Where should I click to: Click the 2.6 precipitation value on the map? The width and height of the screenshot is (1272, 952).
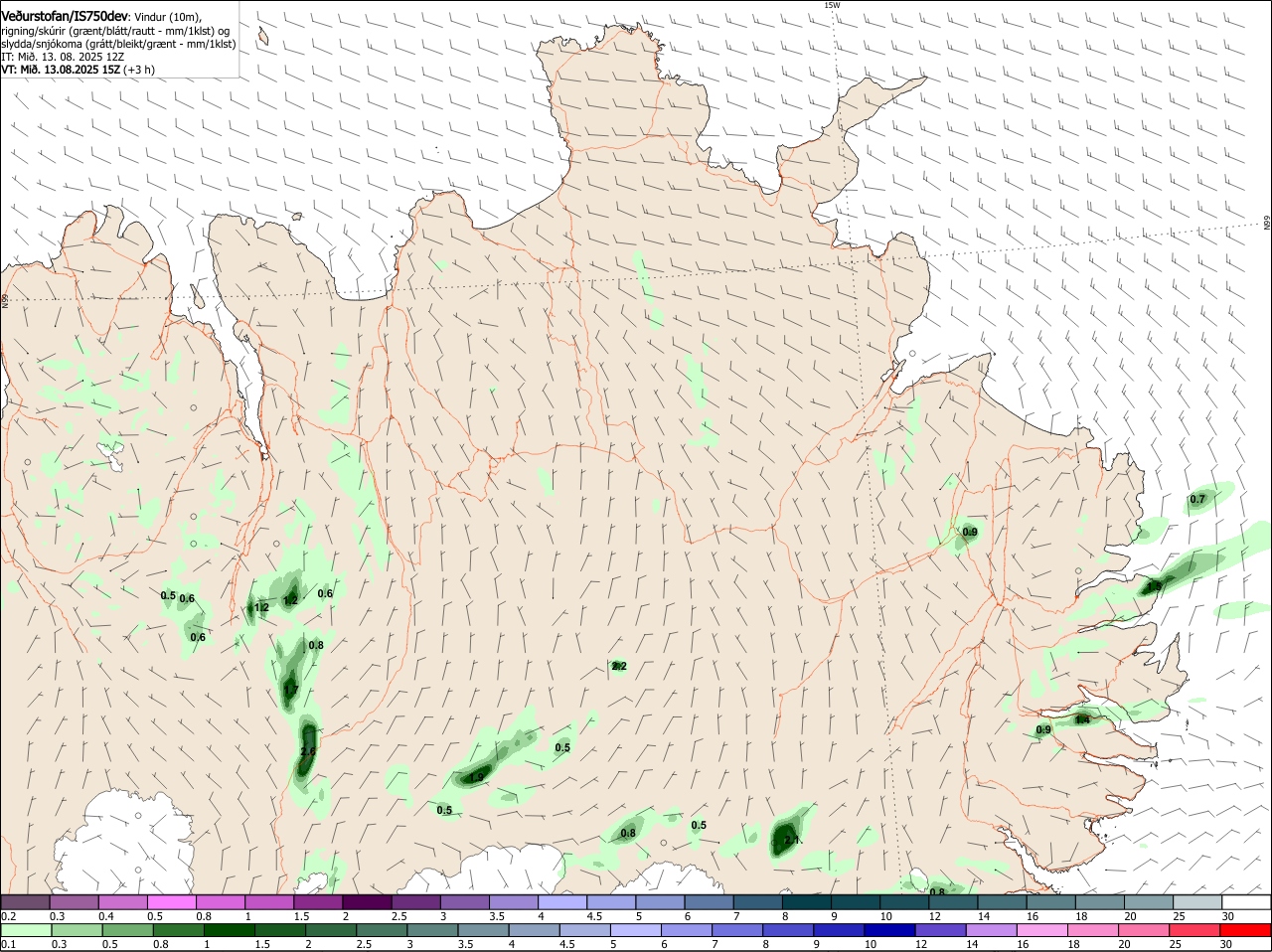[x=307, y=752]
